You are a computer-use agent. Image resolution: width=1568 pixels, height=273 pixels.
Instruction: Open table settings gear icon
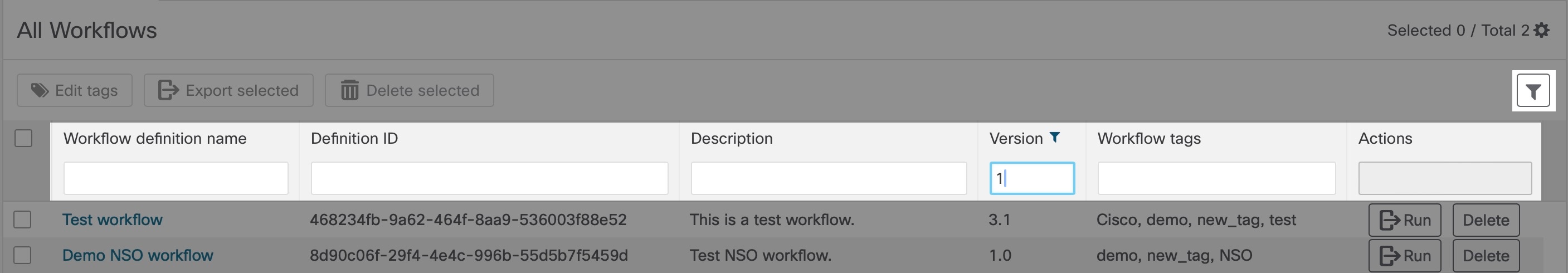click(x=1541, y=31)
